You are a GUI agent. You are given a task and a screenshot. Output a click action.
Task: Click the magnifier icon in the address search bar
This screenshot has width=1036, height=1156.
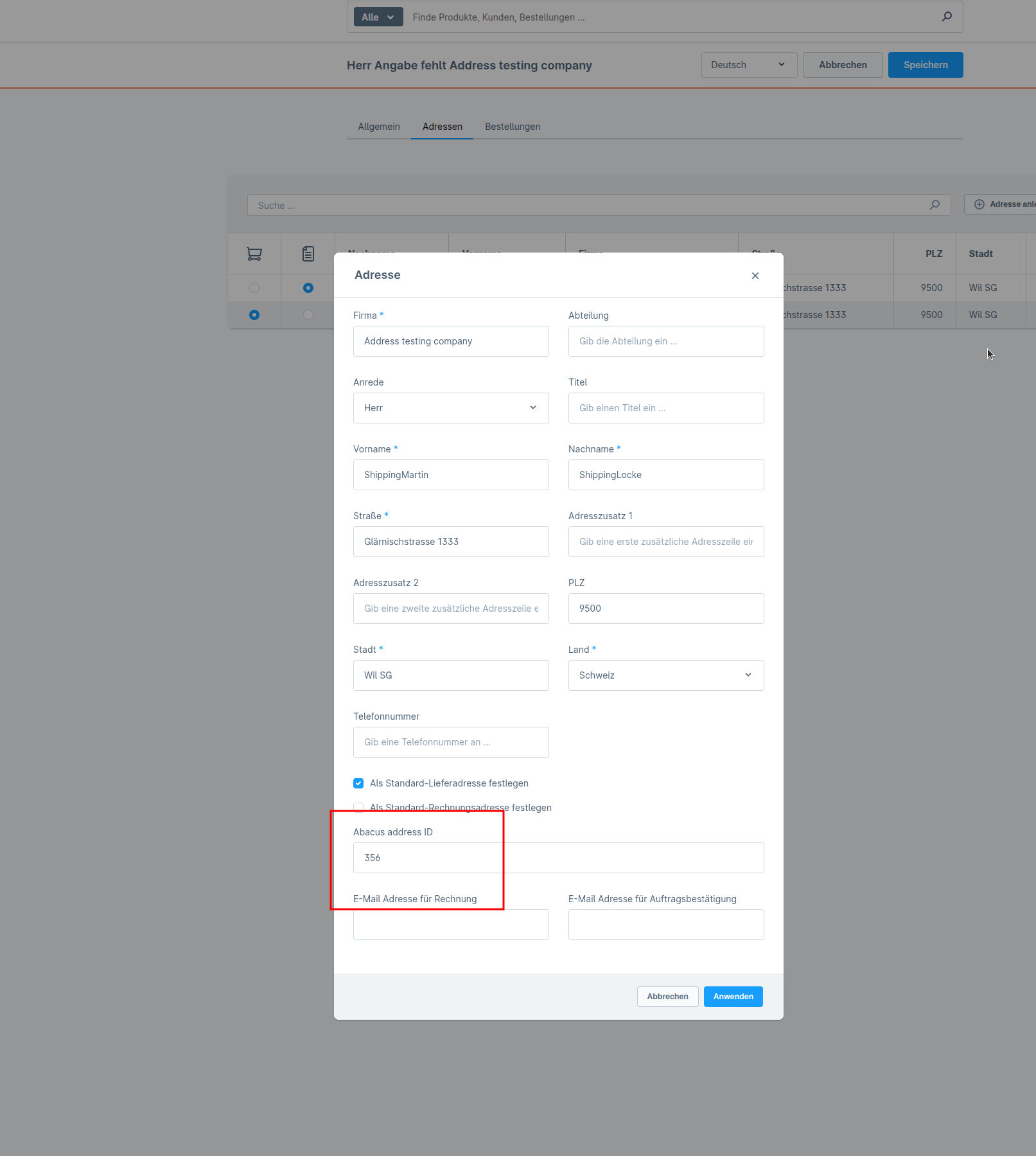pos(935,205)
